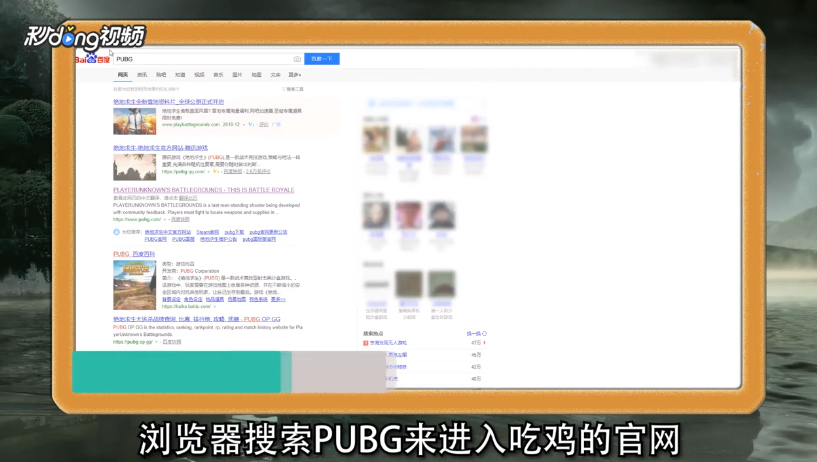
Task: Open the 视频 tab
Action: (200, 75)
